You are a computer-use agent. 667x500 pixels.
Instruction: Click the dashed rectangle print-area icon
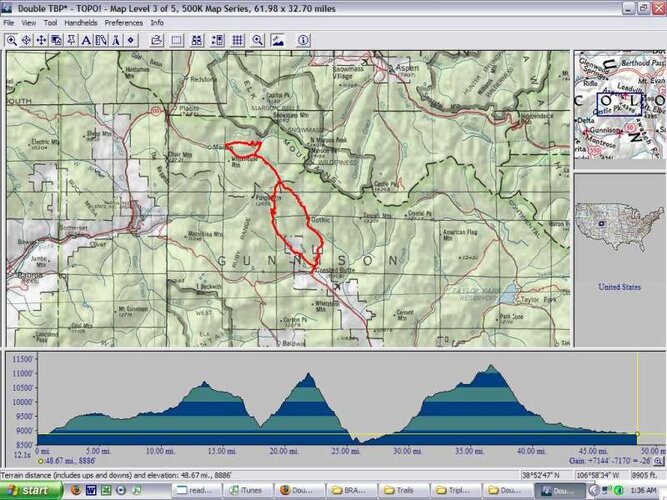coord(177,40)
